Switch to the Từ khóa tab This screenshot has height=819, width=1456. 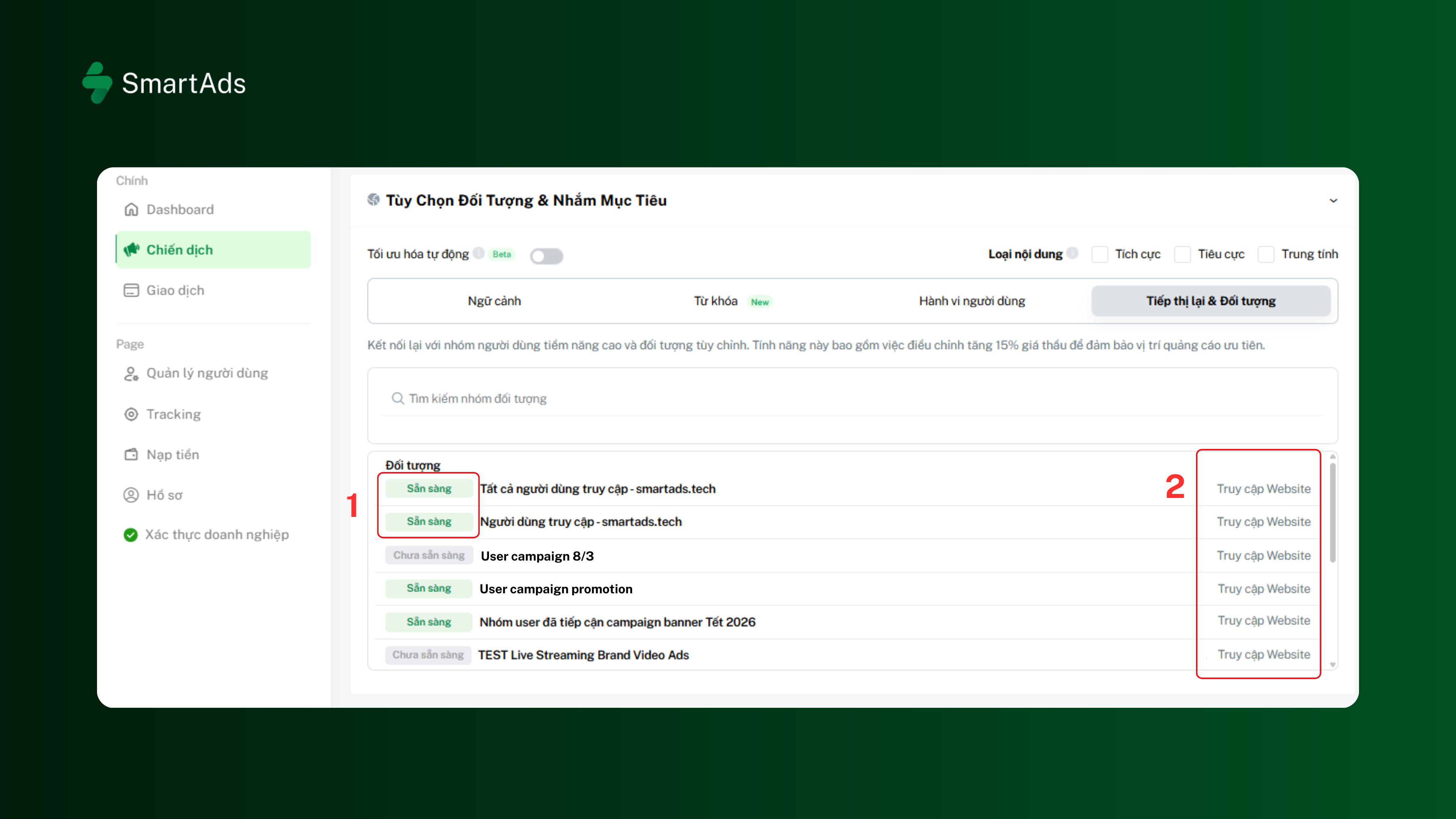732,301
